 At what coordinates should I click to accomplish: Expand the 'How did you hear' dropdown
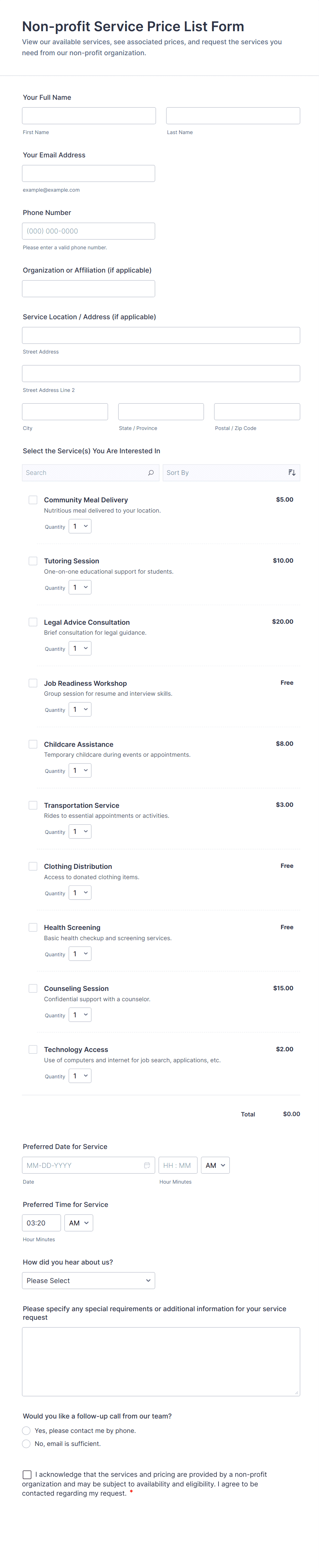point(88,1280)
